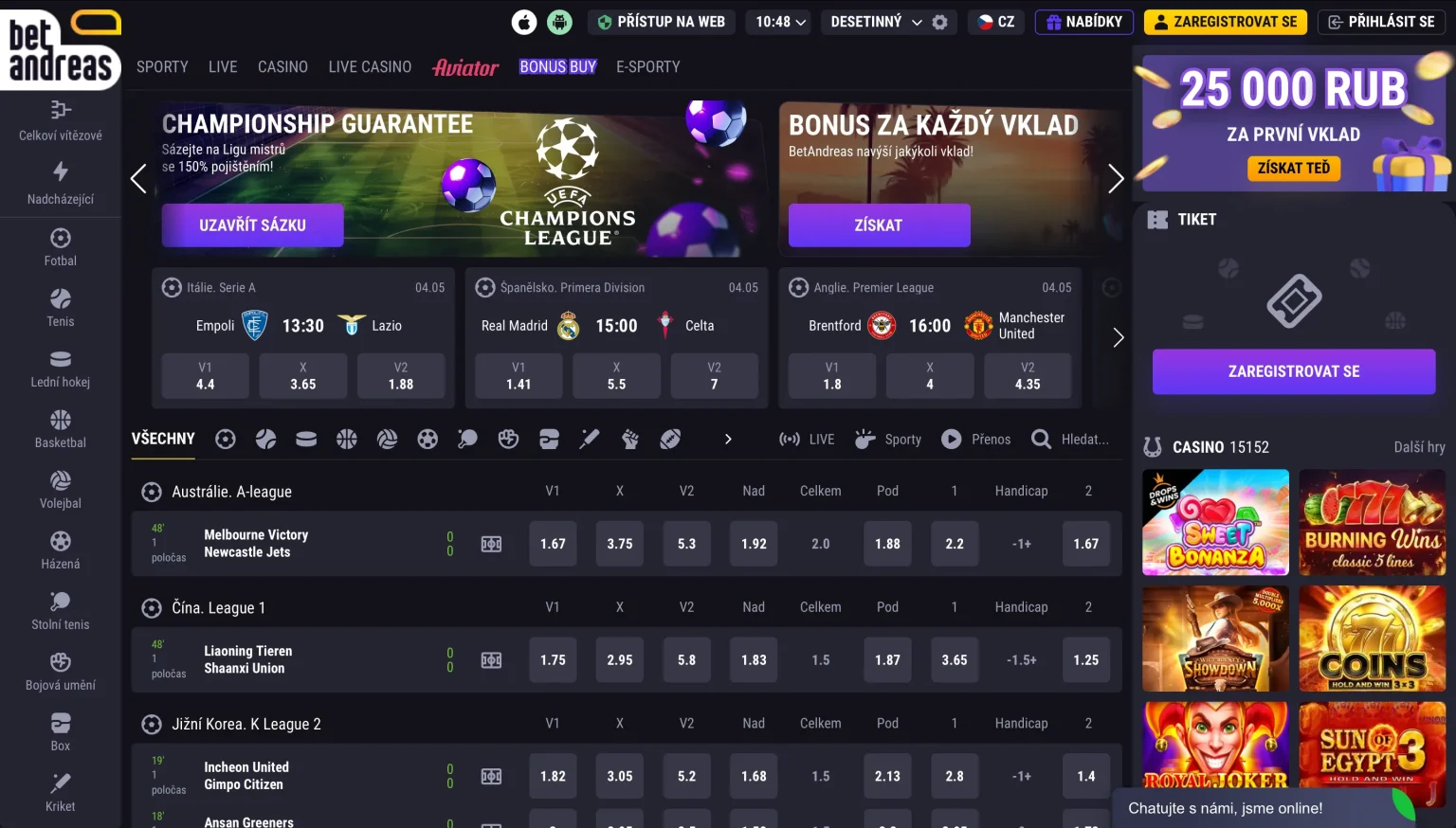The width and height of the screenshot is (1456, 828).
Task: Select Lední hokej sidebar icon
Action: click(61, 369)
